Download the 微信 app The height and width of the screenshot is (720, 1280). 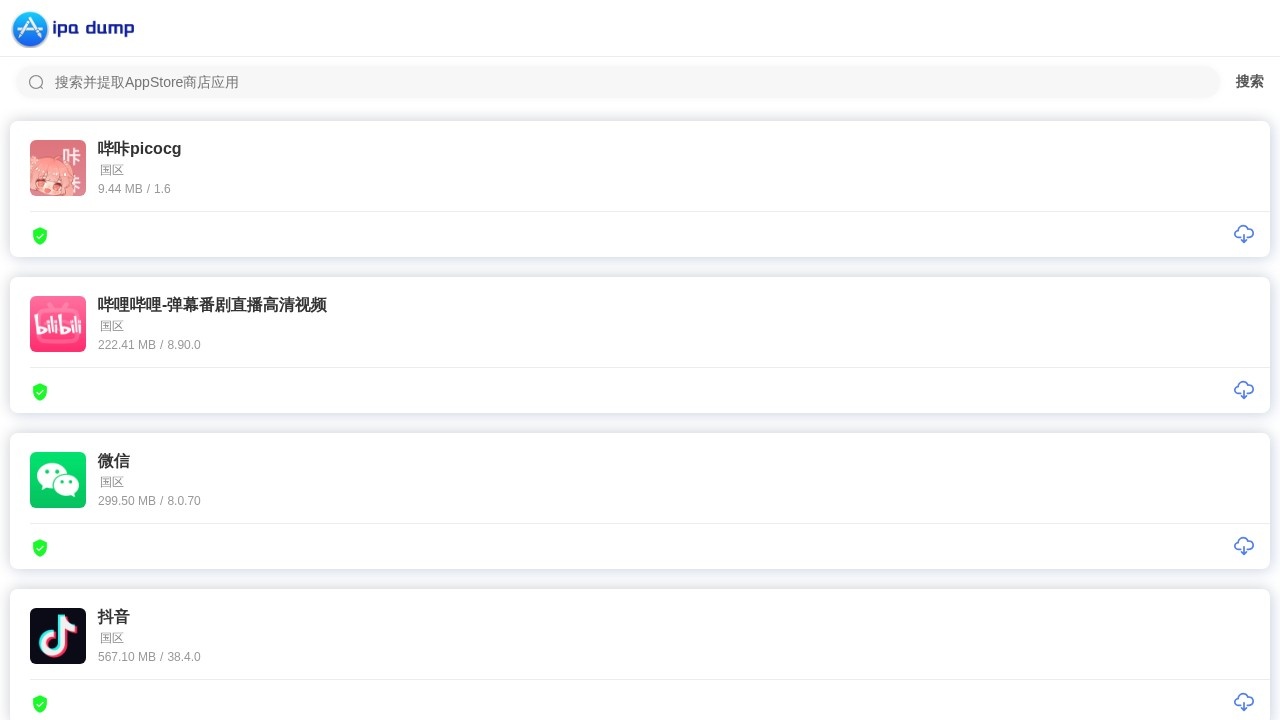[x=1243, y=546]
